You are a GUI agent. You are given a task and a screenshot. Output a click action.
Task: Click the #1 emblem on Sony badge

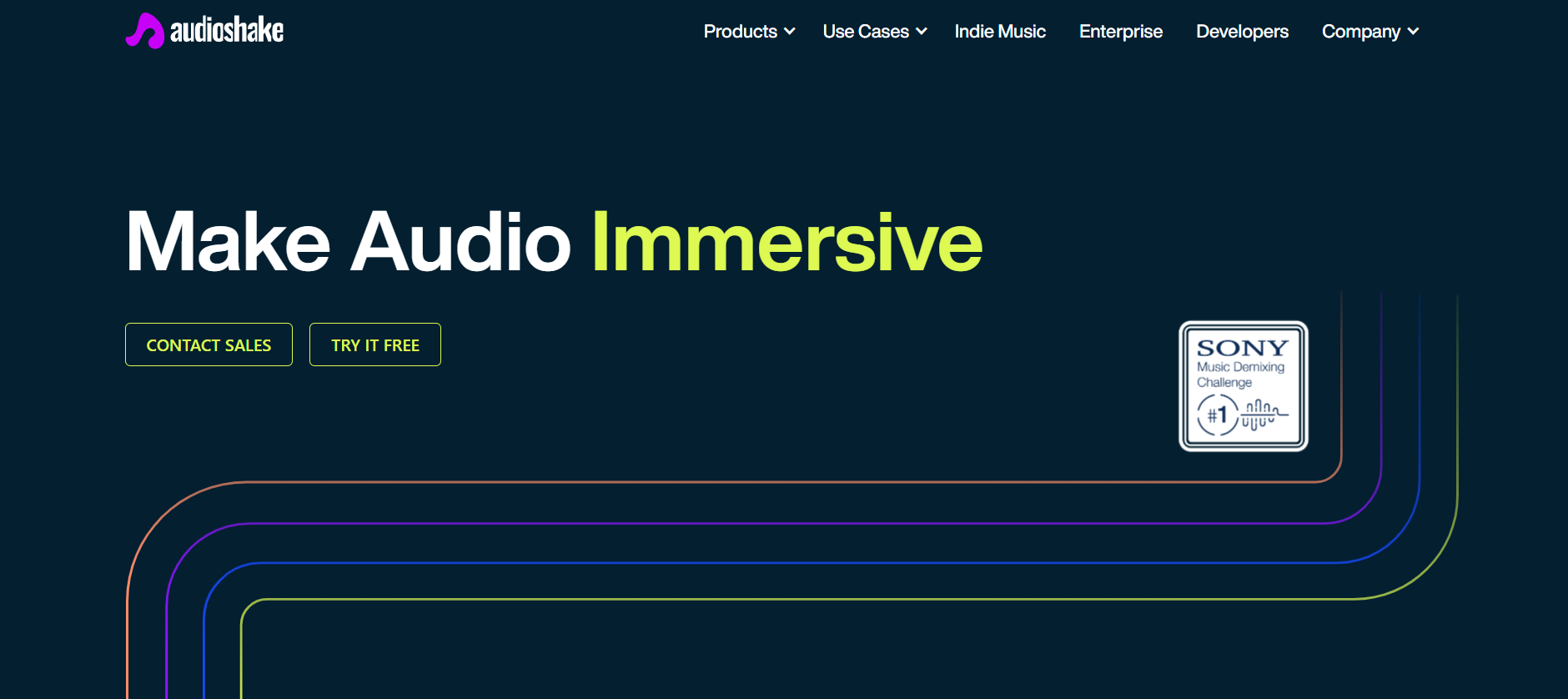[1217, 415]
